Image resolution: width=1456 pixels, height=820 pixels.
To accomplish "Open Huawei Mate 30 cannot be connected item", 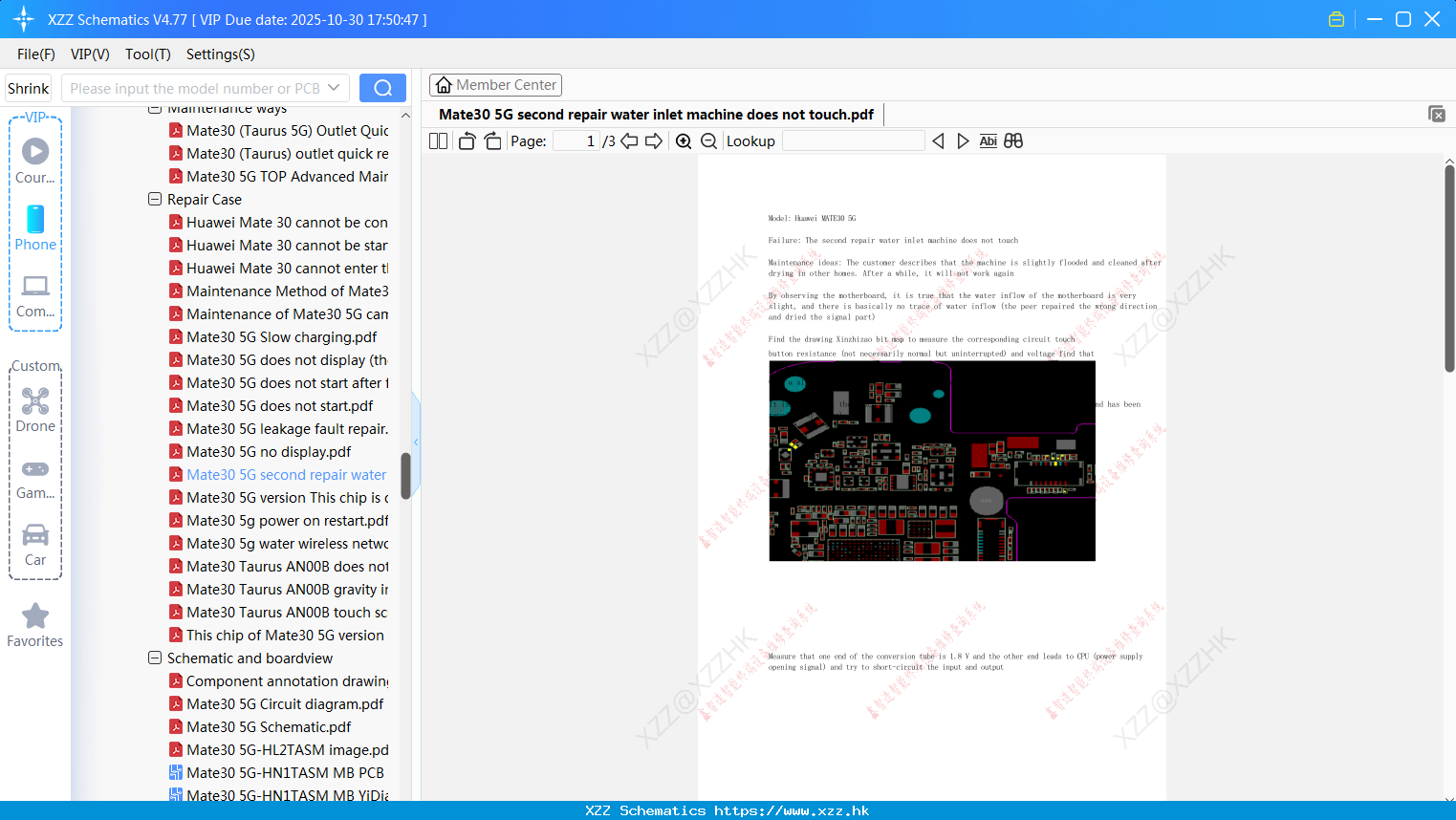I will (279, 223).
